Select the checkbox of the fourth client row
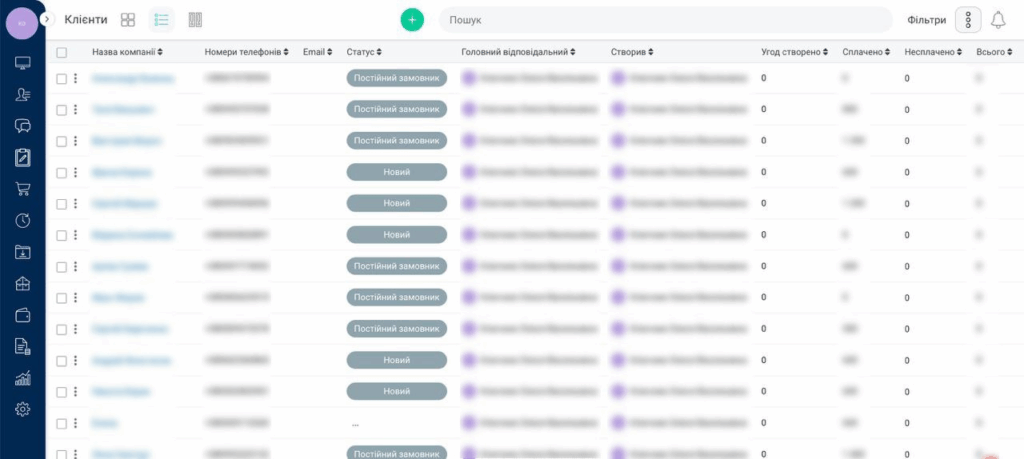1024x459 pixels. coord(62,173)
